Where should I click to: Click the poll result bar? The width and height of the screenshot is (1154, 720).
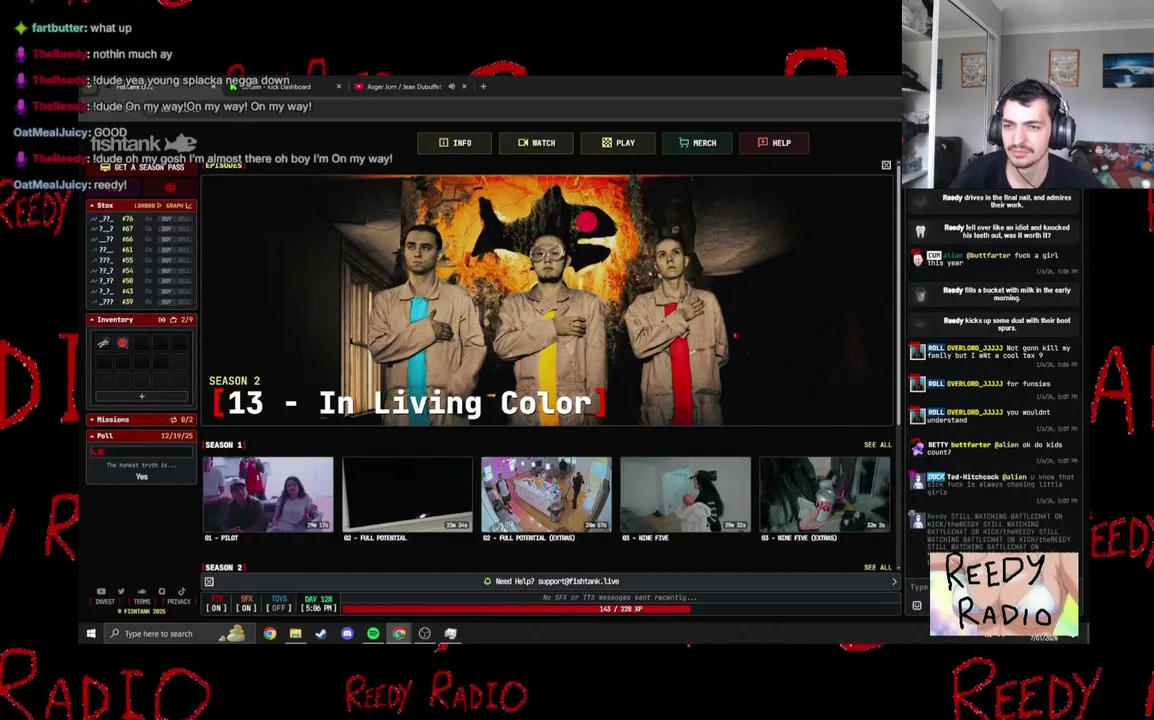coord(141,452)
